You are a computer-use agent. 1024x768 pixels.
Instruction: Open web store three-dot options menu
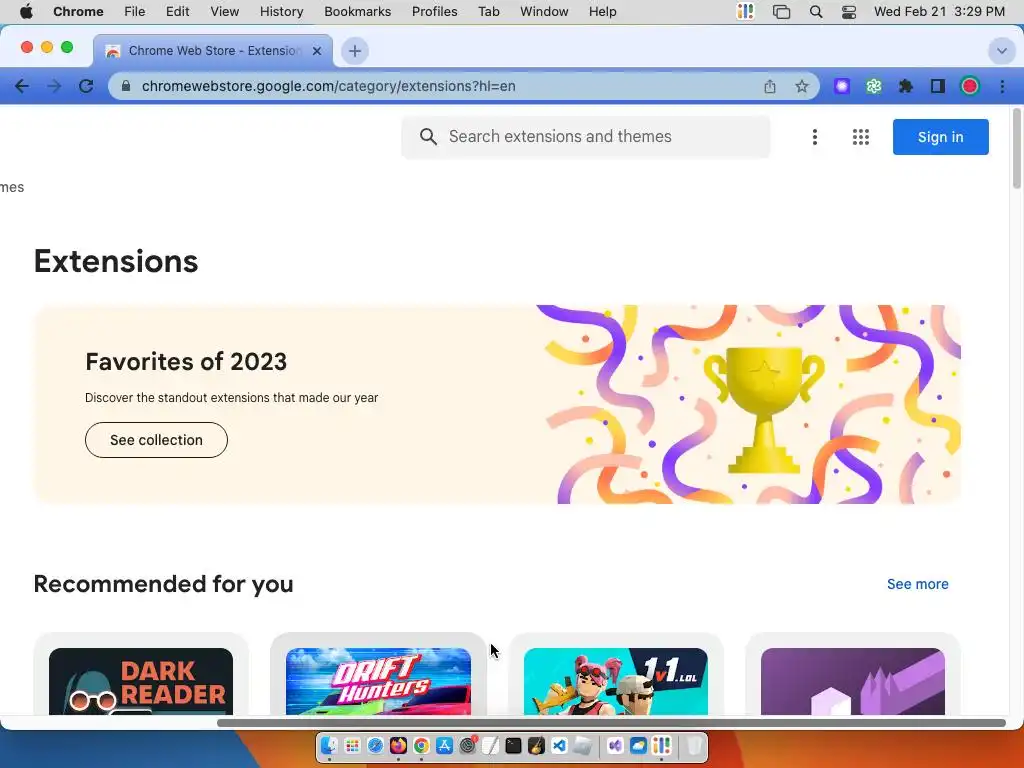tap(814, 137)
